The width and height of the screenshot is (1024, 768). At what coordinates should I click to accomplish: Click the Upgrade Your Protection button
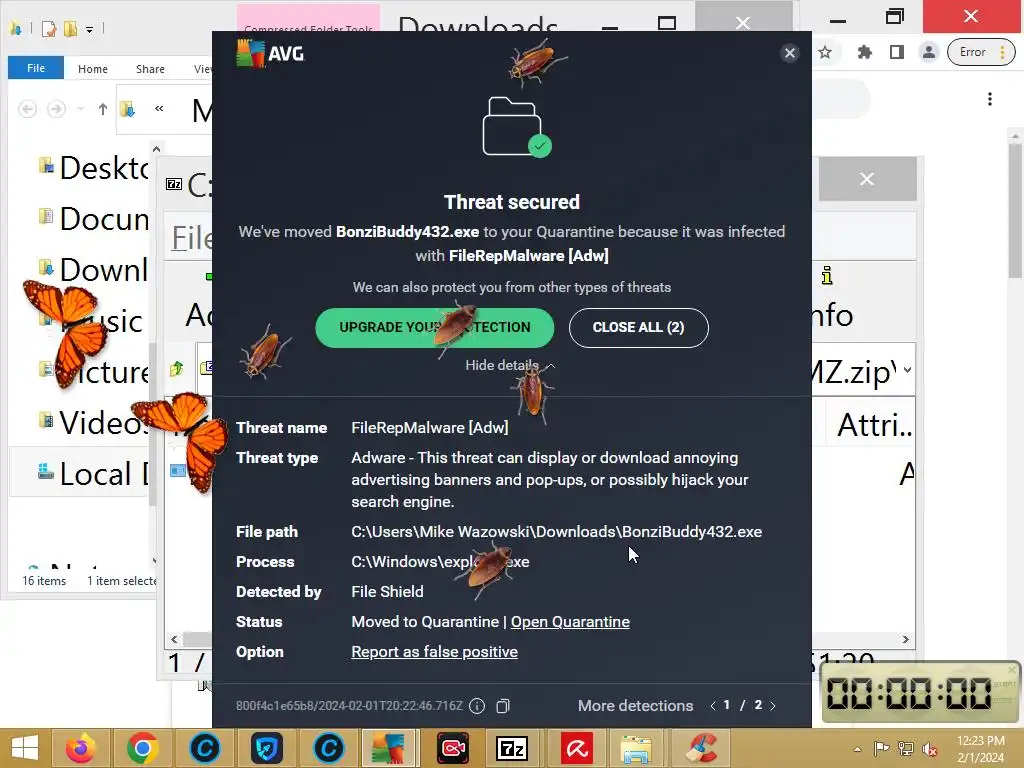(435, 327)
